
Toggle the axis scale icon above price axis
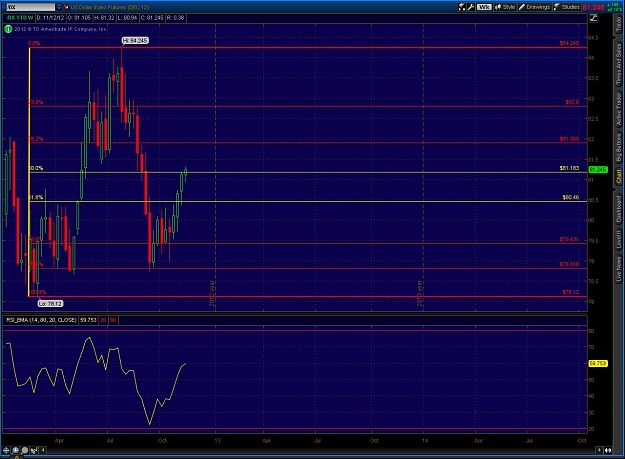(x=594, y=18)
